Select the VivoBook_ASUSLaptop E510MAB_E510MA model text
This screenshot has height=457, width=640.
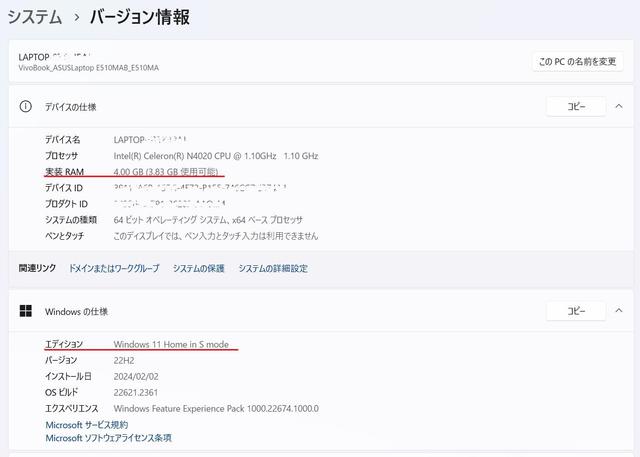pos(89,68)
